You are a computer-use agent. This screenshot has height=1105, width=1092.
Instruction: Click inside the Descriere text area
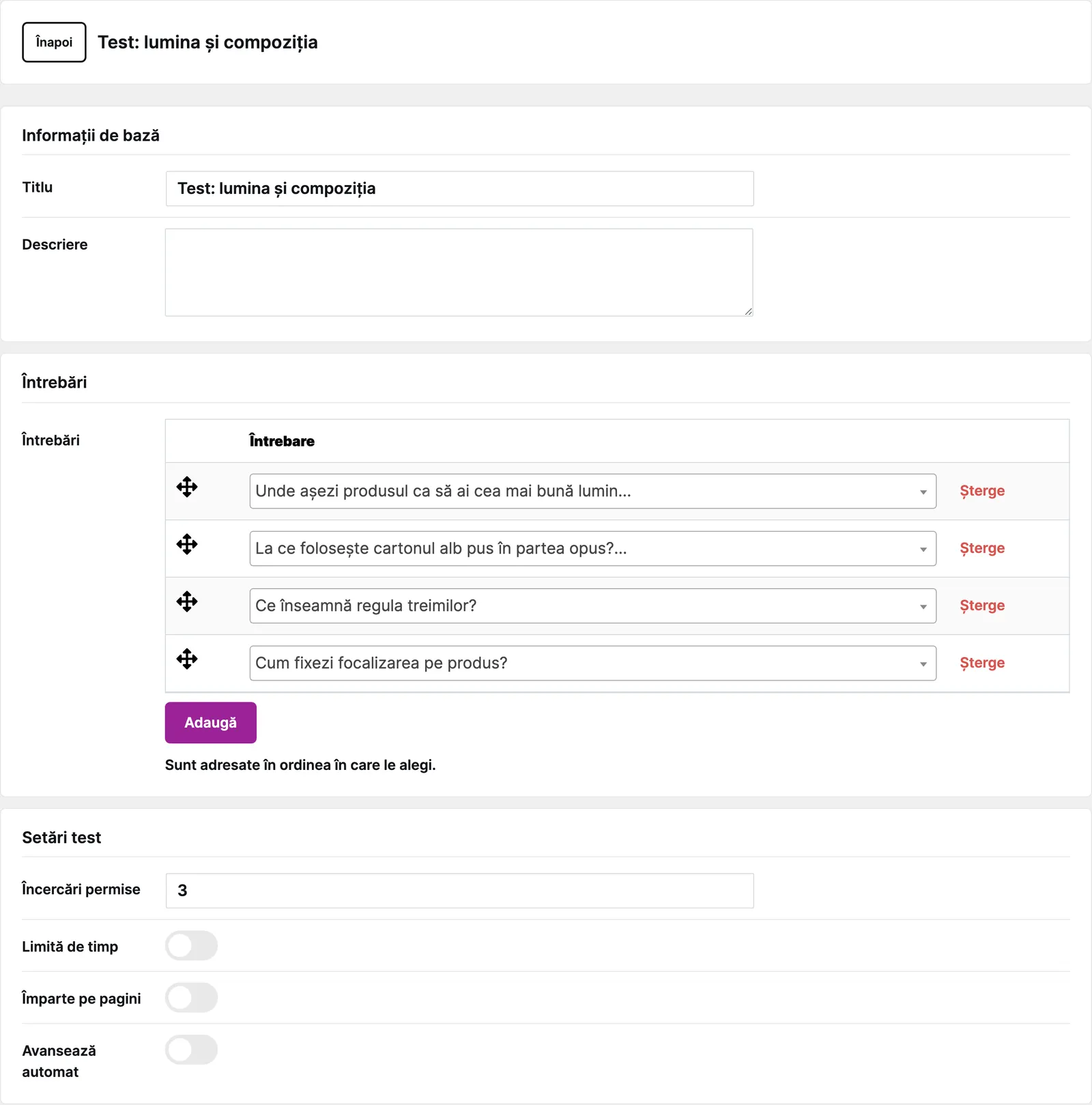pyautogui.click(x=459, y=272)
